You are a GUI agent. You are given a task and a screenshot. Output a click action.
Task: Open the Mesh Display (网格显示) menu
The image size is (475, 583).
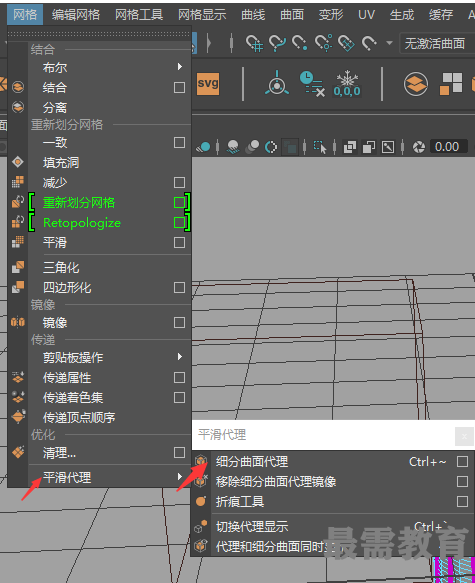[x=202, y=15]
